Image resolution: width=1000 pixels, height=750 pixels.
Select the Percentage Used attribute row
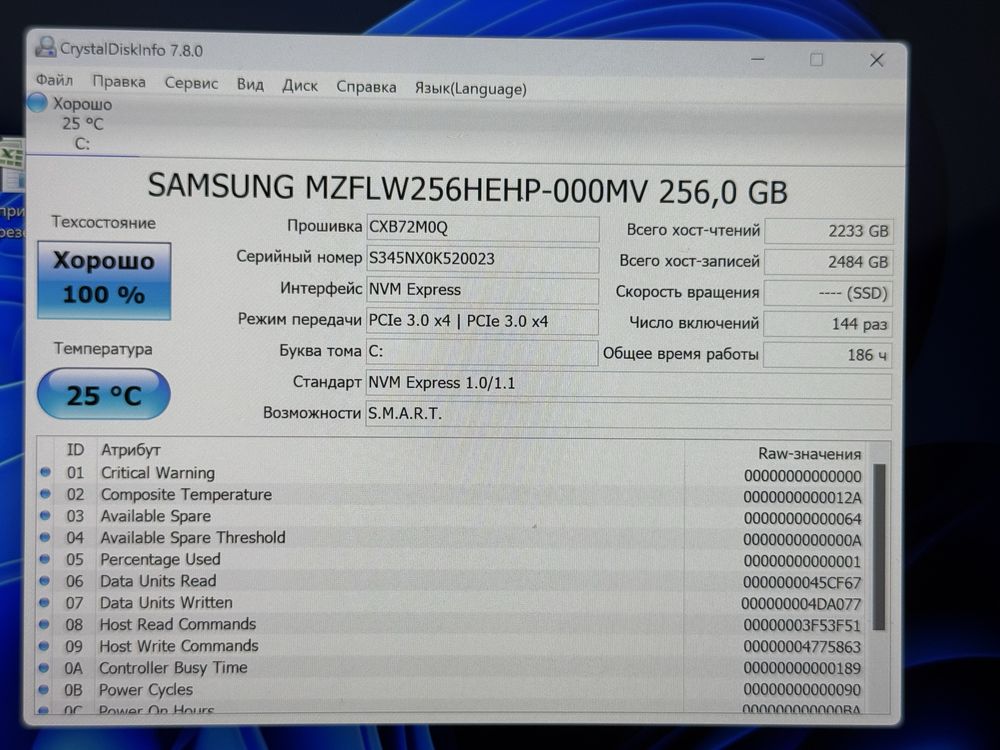(x=451, y=560)
